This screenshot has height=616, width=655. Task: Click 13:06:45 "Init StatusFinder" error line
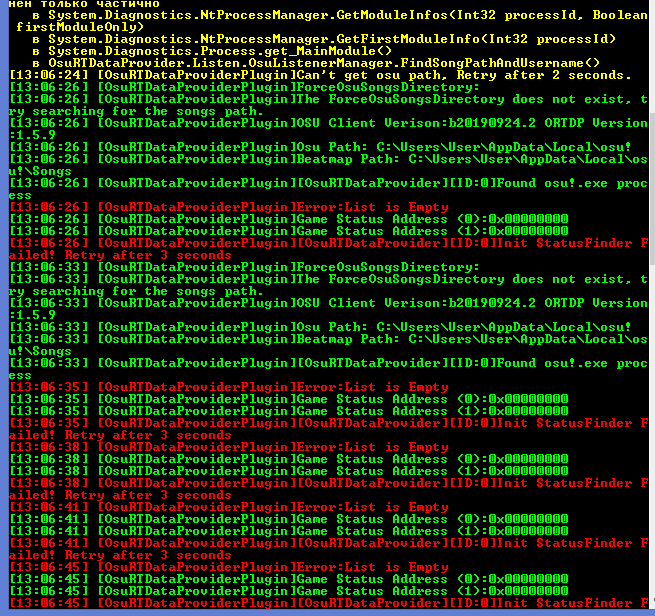[328, 603]
